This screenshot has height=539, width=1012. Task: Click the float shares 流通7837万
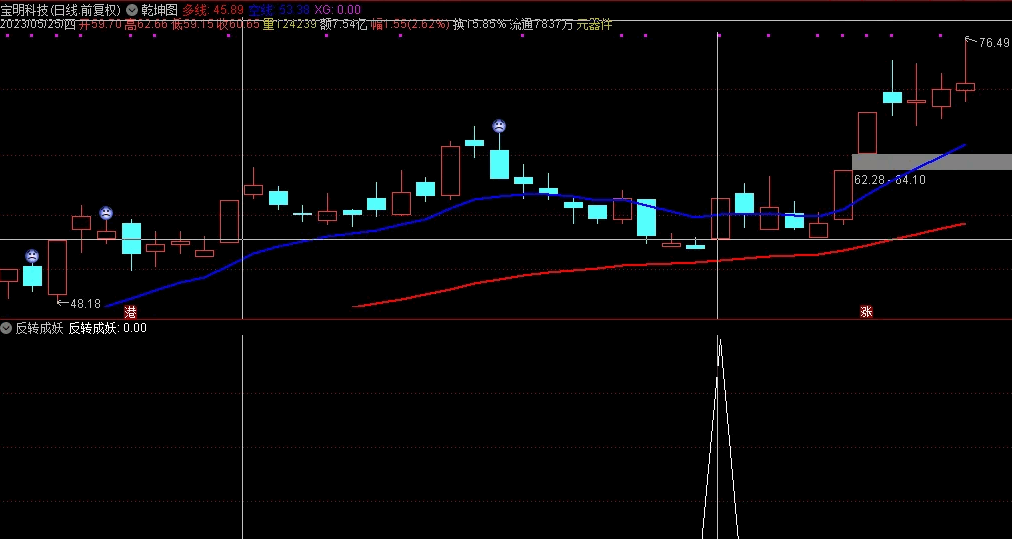(541, 25)
